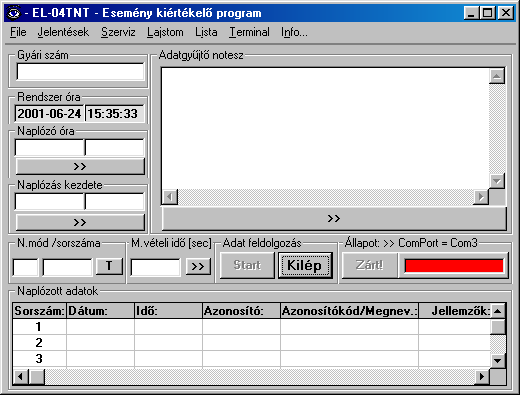
Task: Click the Dátum: column header
Action: point(100,311)
